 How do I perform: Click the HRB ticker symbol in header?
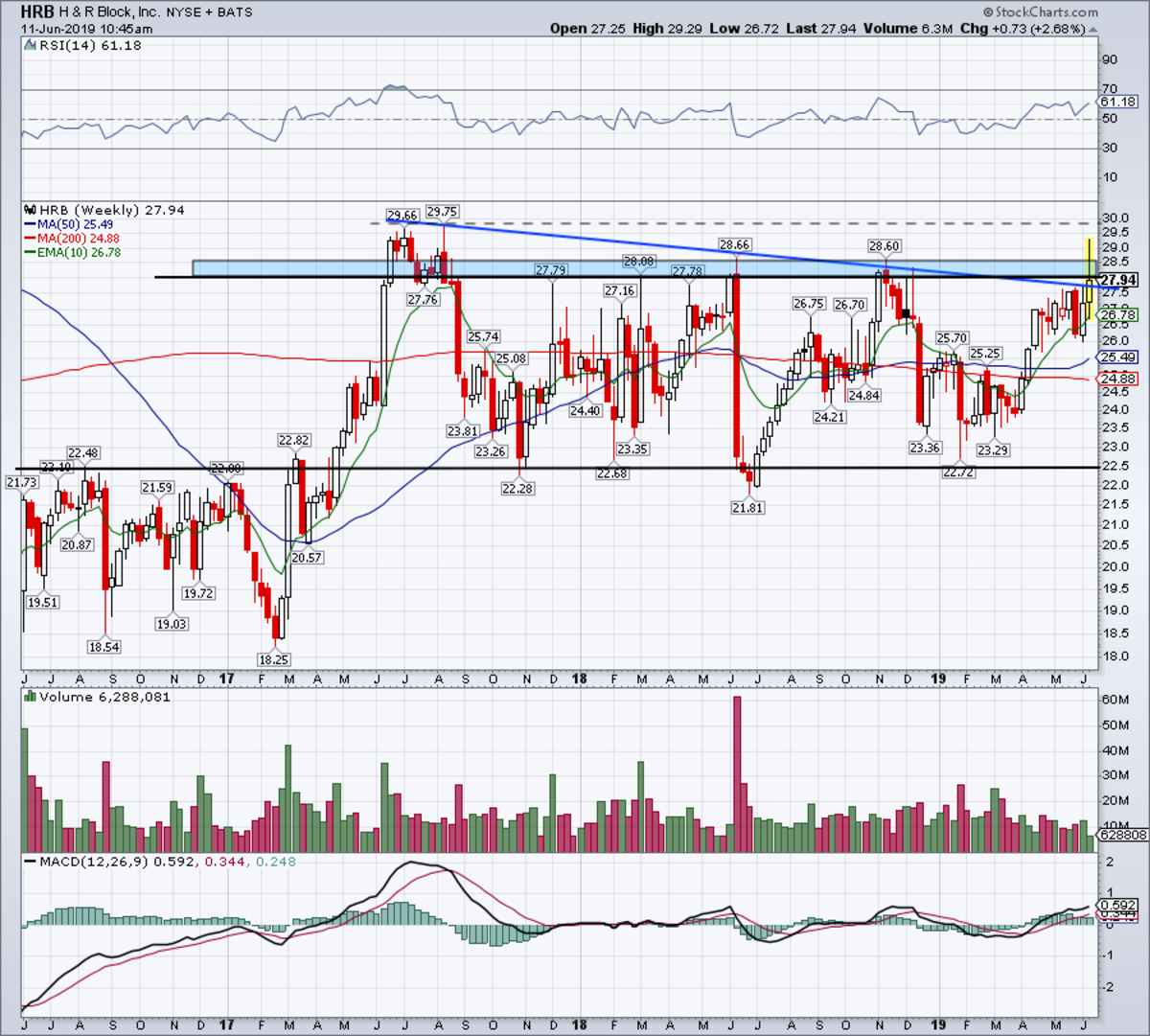(x=36, y=12)
